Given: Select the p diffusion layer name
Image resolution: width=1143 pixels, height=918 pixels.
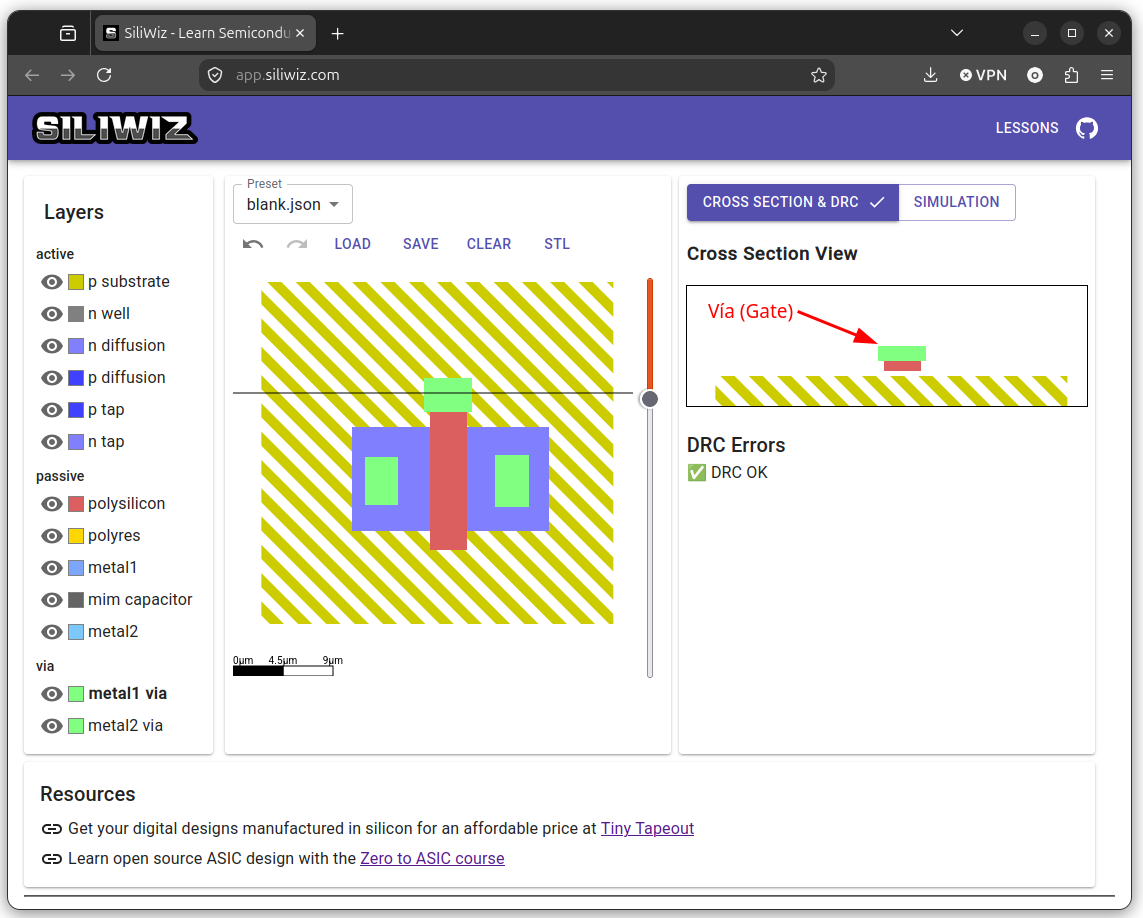Looking at the screenshot, I should pyautogui.click(x=127, y=378).
